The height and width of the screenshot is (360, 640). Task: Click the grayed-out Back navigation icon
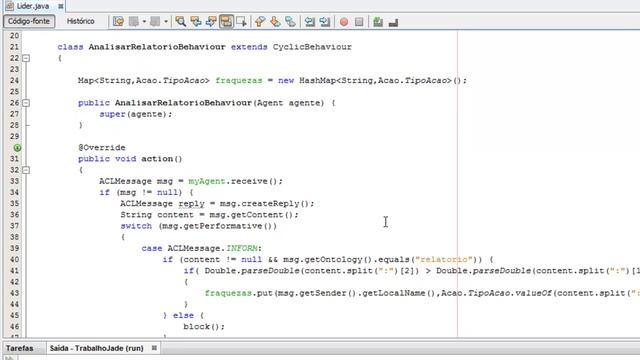pos(133,22)
